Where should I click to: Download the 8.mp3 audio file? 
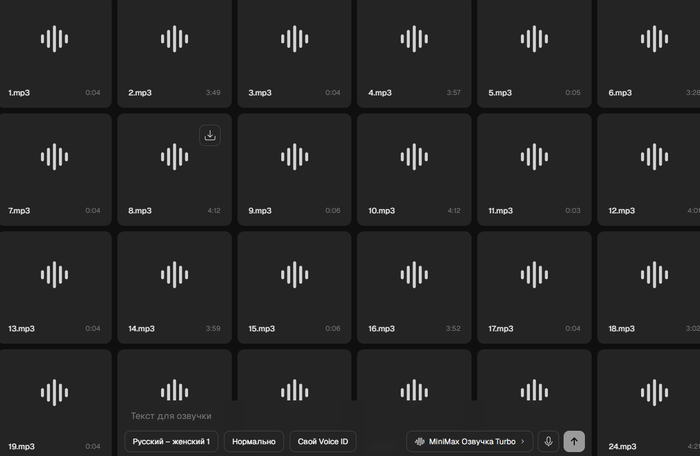210,135
